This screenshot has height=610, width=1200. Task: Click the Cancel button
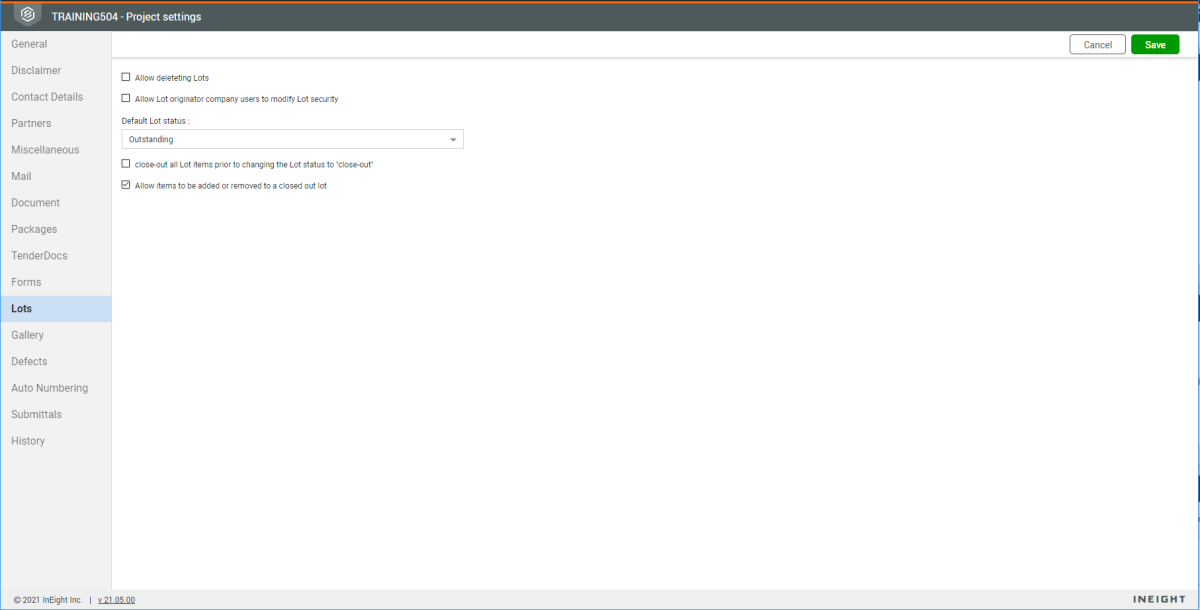tap(1097, 45)
